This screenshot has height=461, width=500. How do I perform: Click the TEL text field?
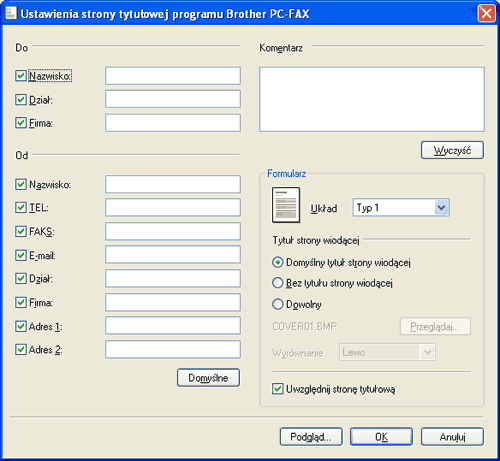tap(173, 207)
